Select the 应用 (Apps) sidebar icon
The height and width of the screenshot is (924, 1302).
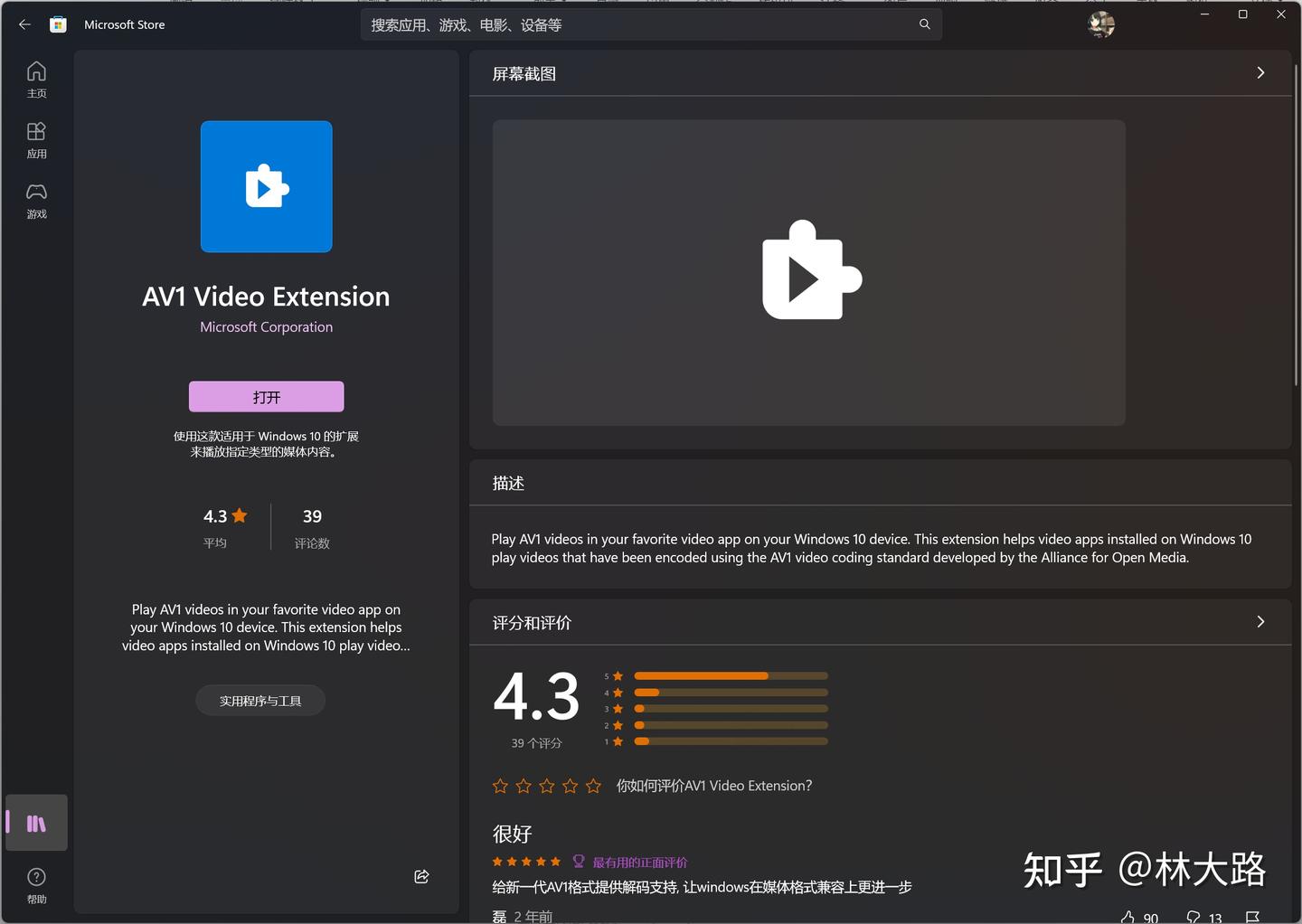(36, 139)
